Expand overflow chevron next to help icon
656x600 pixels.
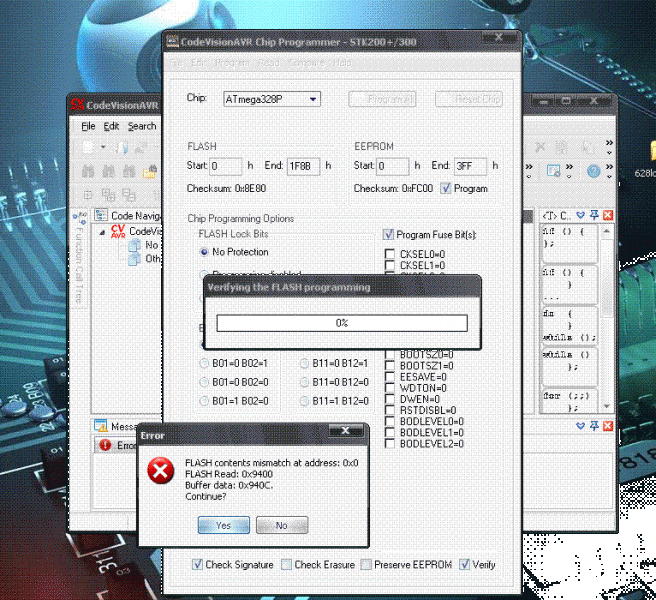(x=610, y=171)
